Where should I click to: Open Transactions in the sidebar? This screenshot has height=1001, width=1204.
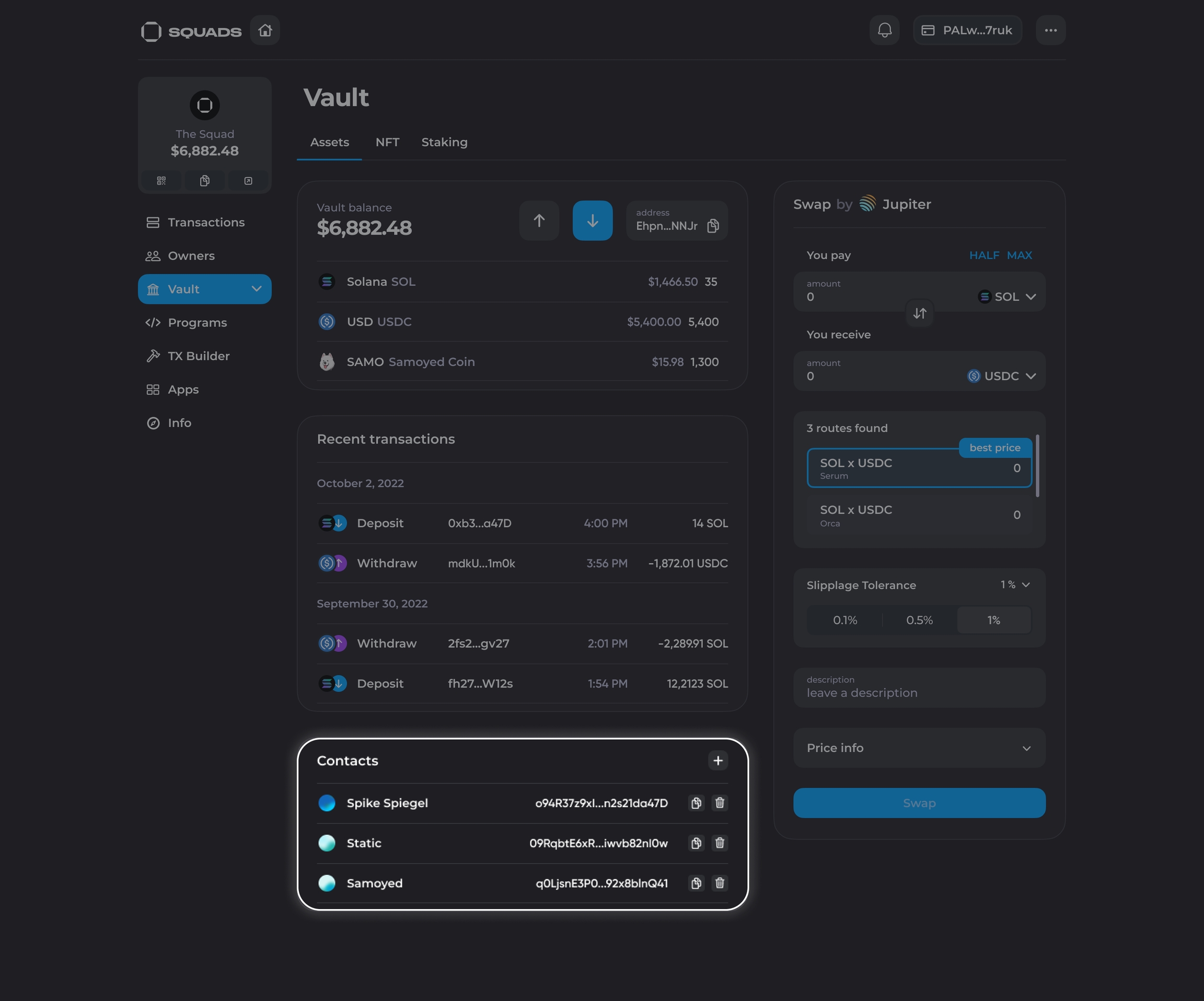tap(205, 223)
